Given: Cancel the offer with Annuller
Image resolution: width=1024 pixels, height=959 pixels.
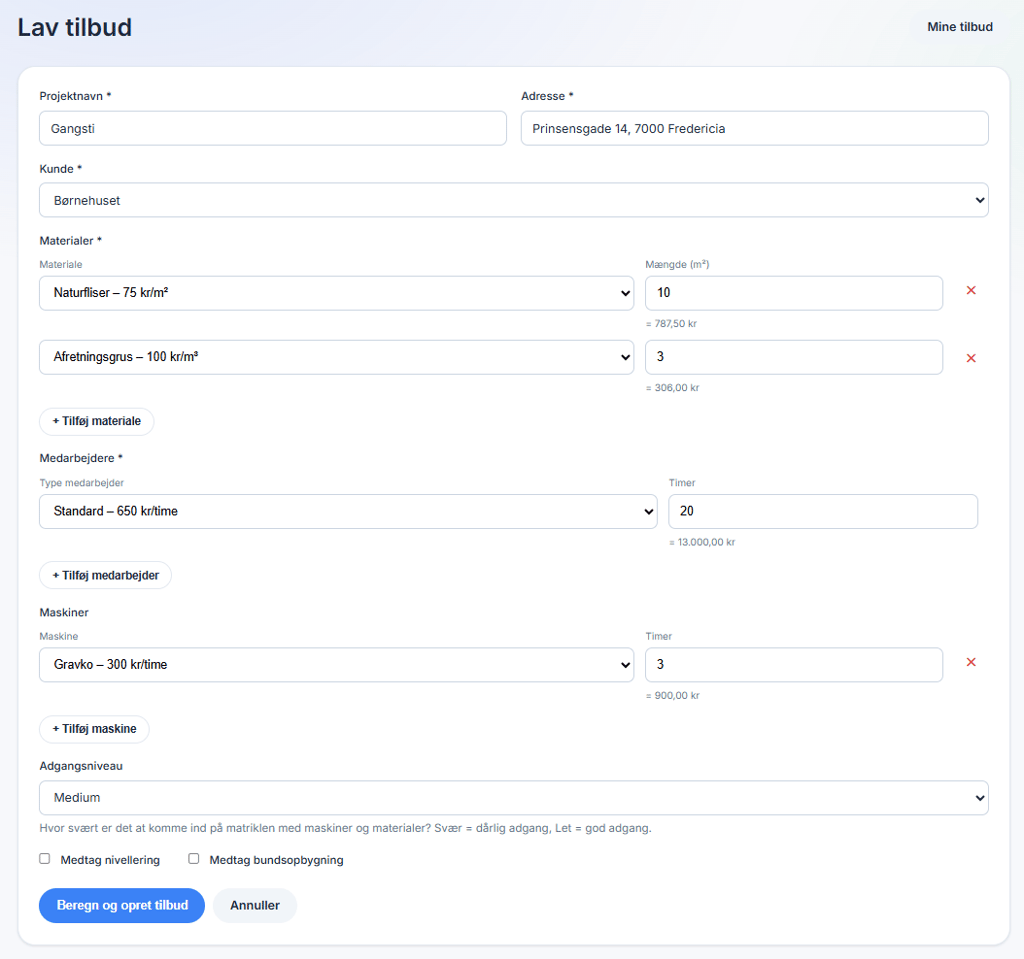Looking at the screenshot, I should (x=255, y=905).
